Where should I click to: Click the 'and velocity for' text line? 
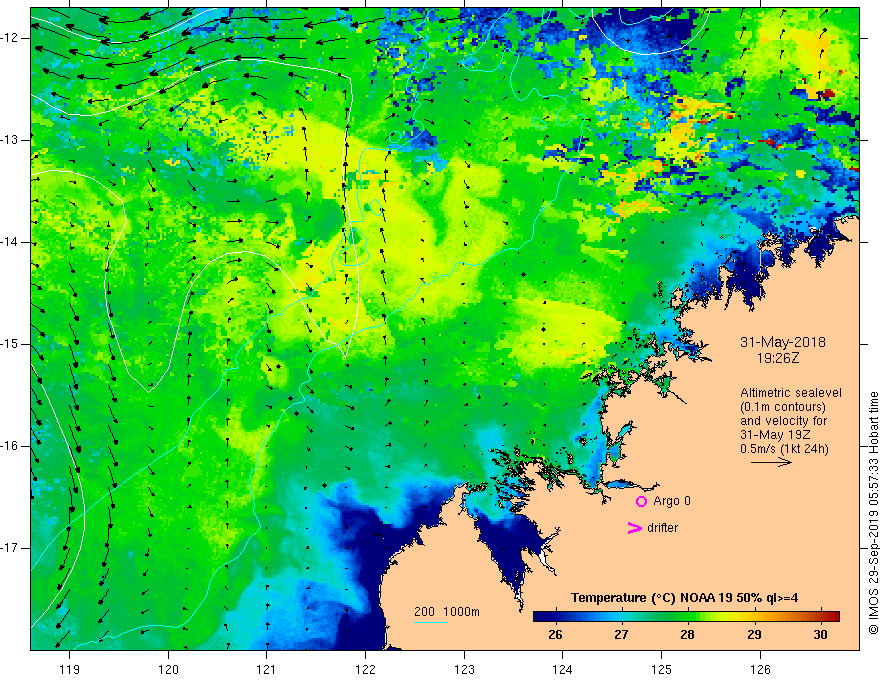783,421
